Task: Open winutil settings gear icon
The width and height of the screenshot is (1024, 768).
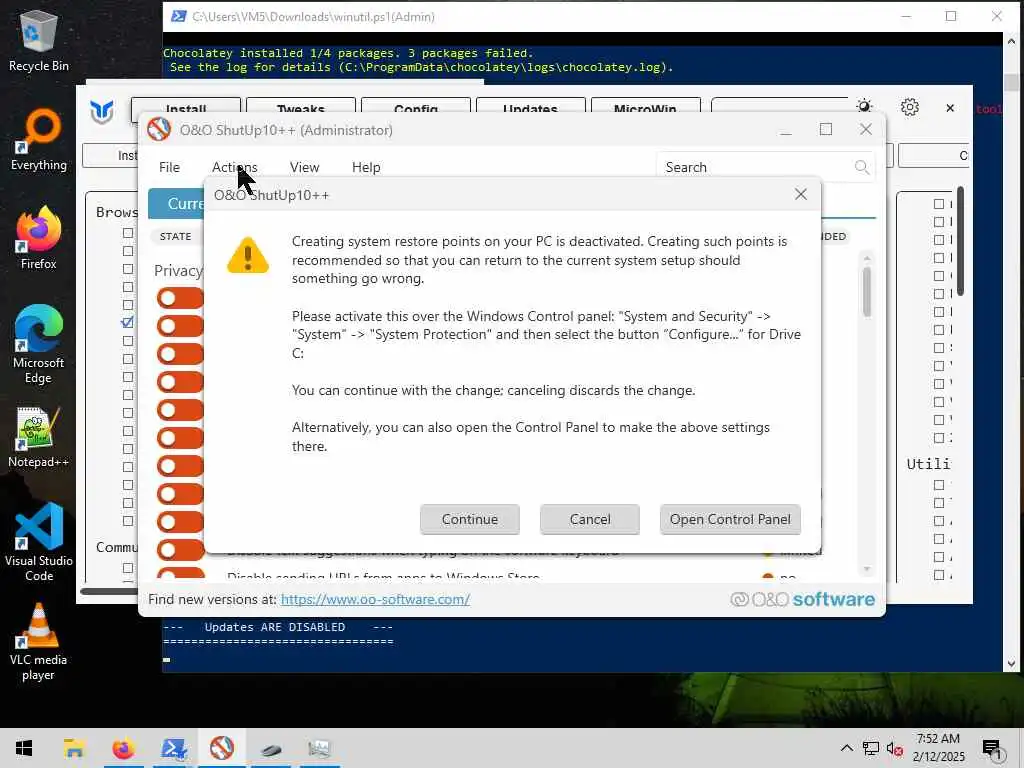Action: point(910,106)
